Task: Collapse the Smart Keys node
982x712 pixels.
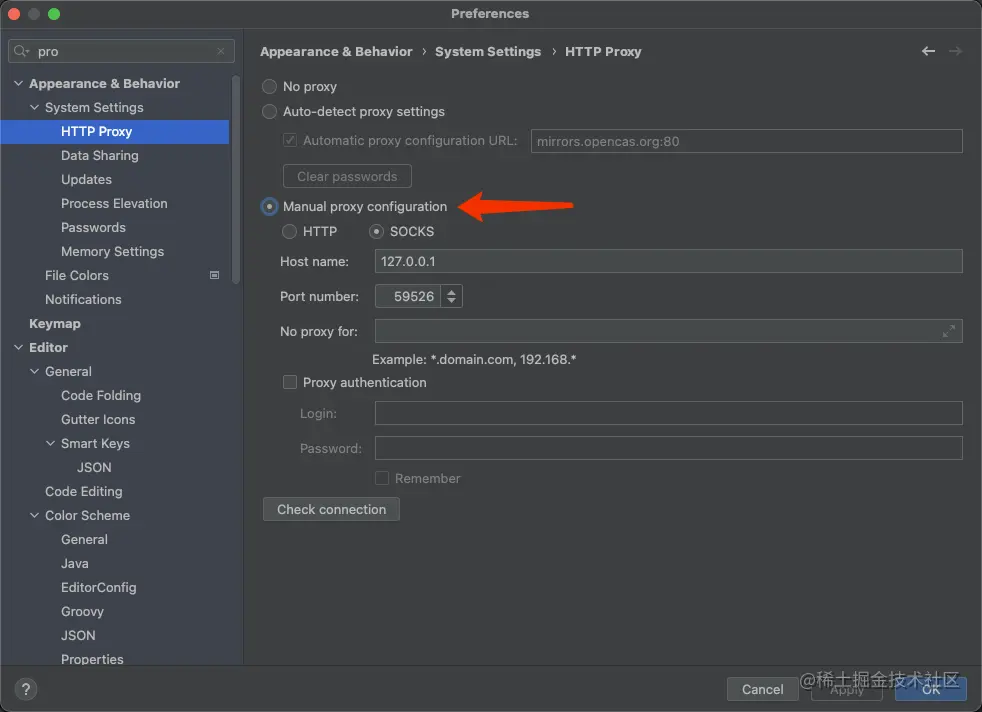Action: point(51,443)
